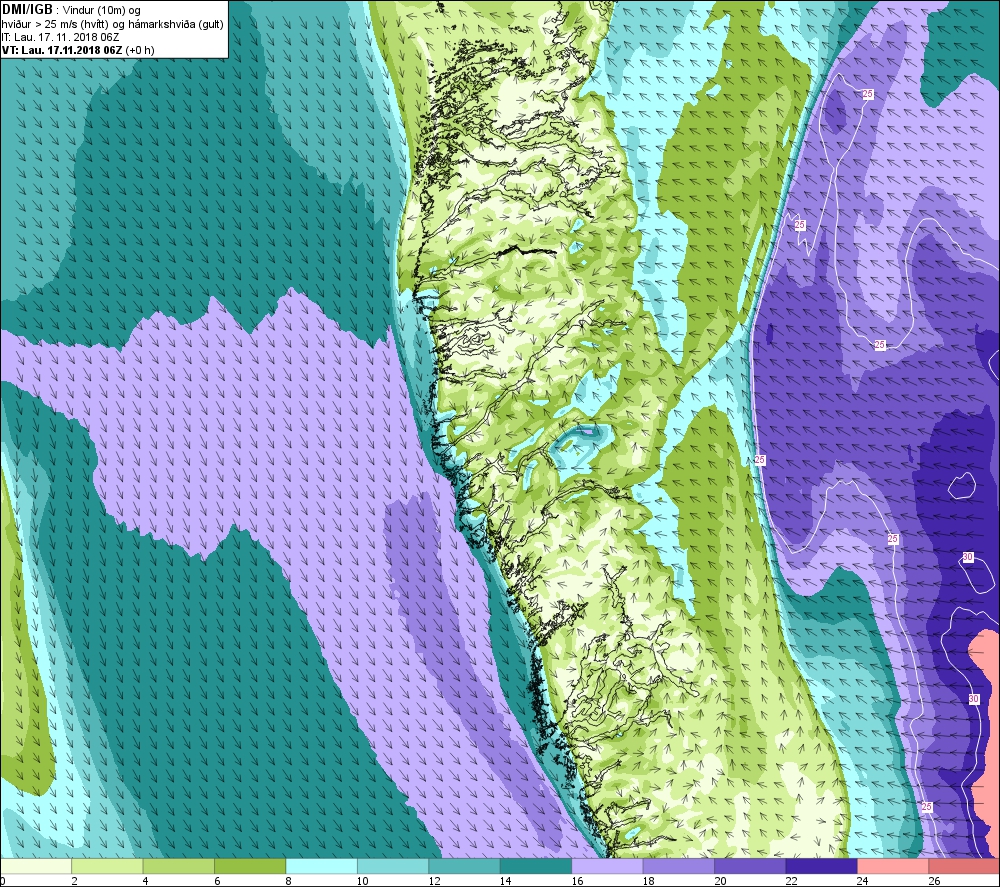
Task: Click the pale cream 0–2 m/s legend swatch
Action: tap(36, 866)
